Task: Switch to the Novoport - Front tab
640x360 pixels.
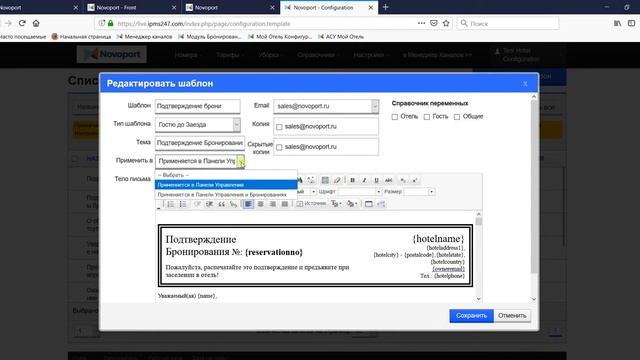Action: (132, 7)
